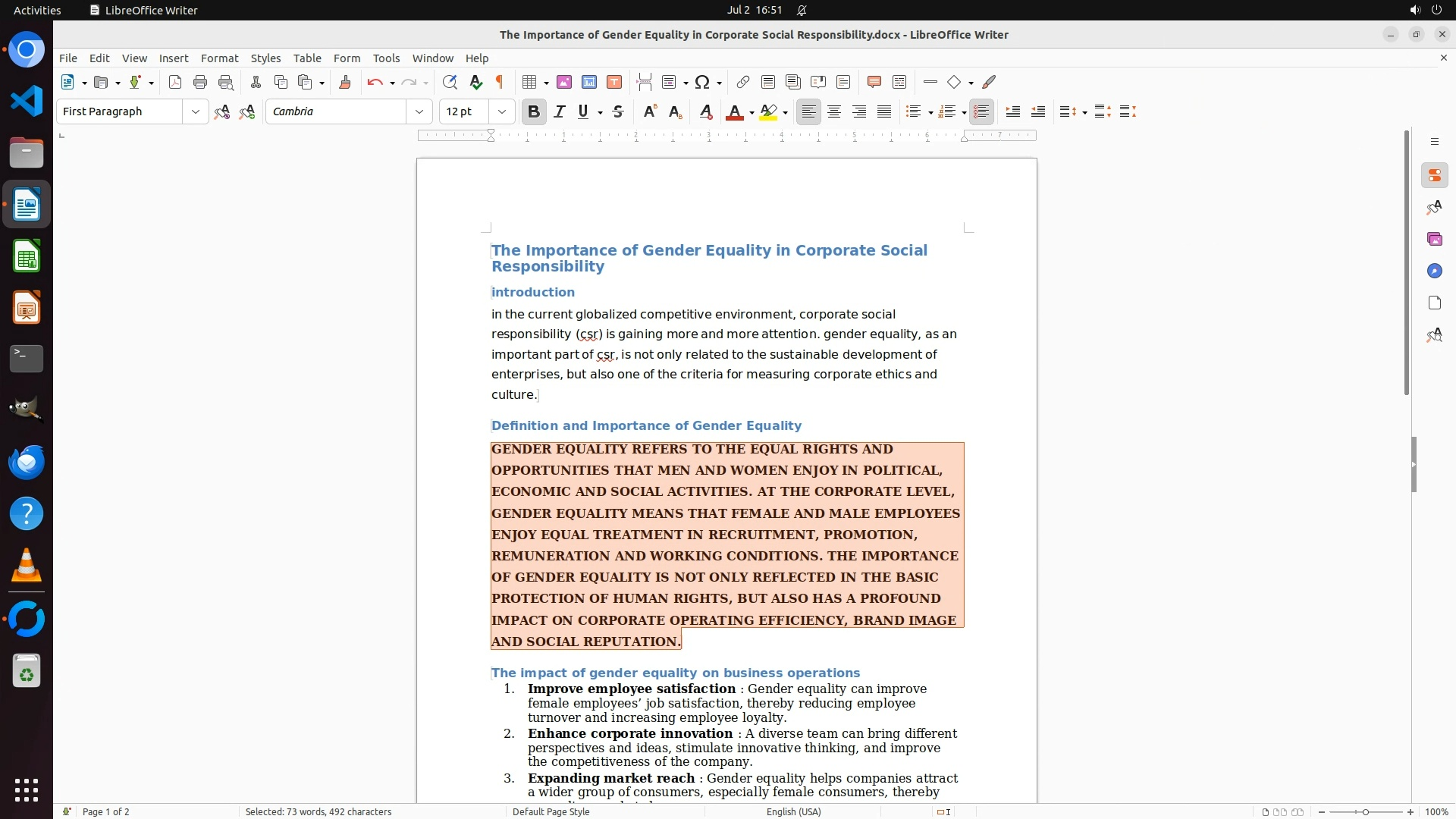Click the Export as PDF icon
The width and height of the screenshot is (1456, 819).
(175, 83)
